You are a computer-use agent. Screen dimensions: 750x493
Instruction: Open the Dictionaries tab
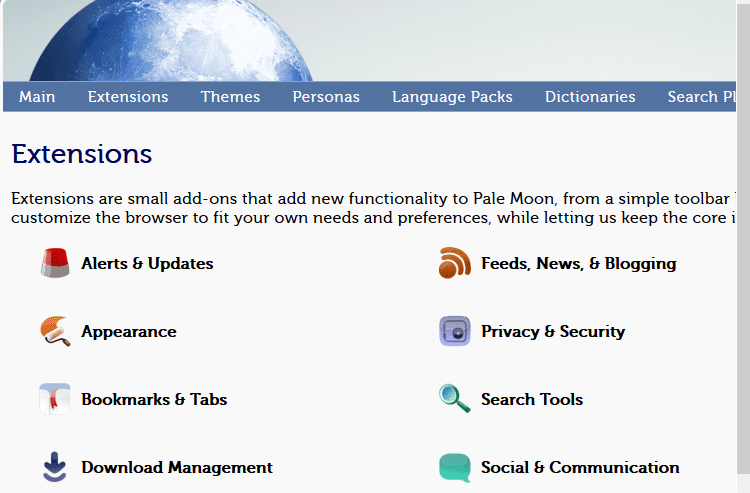590,97
